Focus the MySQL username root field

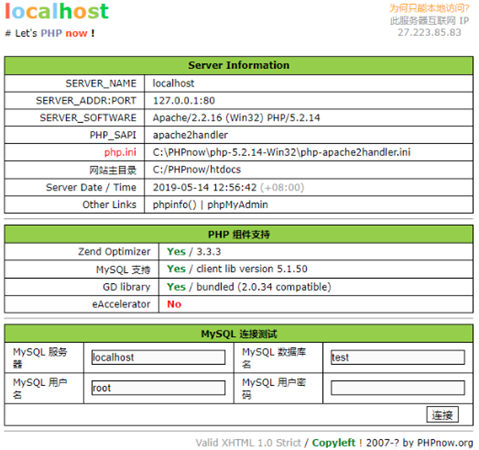pos(158,388)
